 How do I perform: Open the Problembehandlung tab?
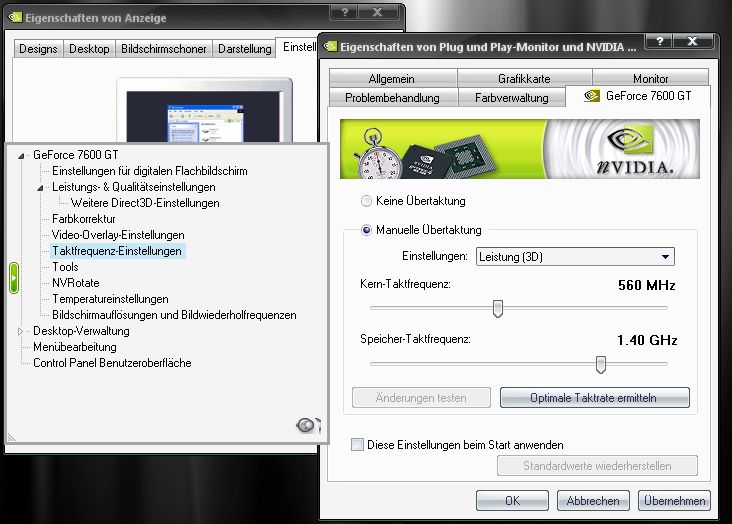click(x=392, y=98)
